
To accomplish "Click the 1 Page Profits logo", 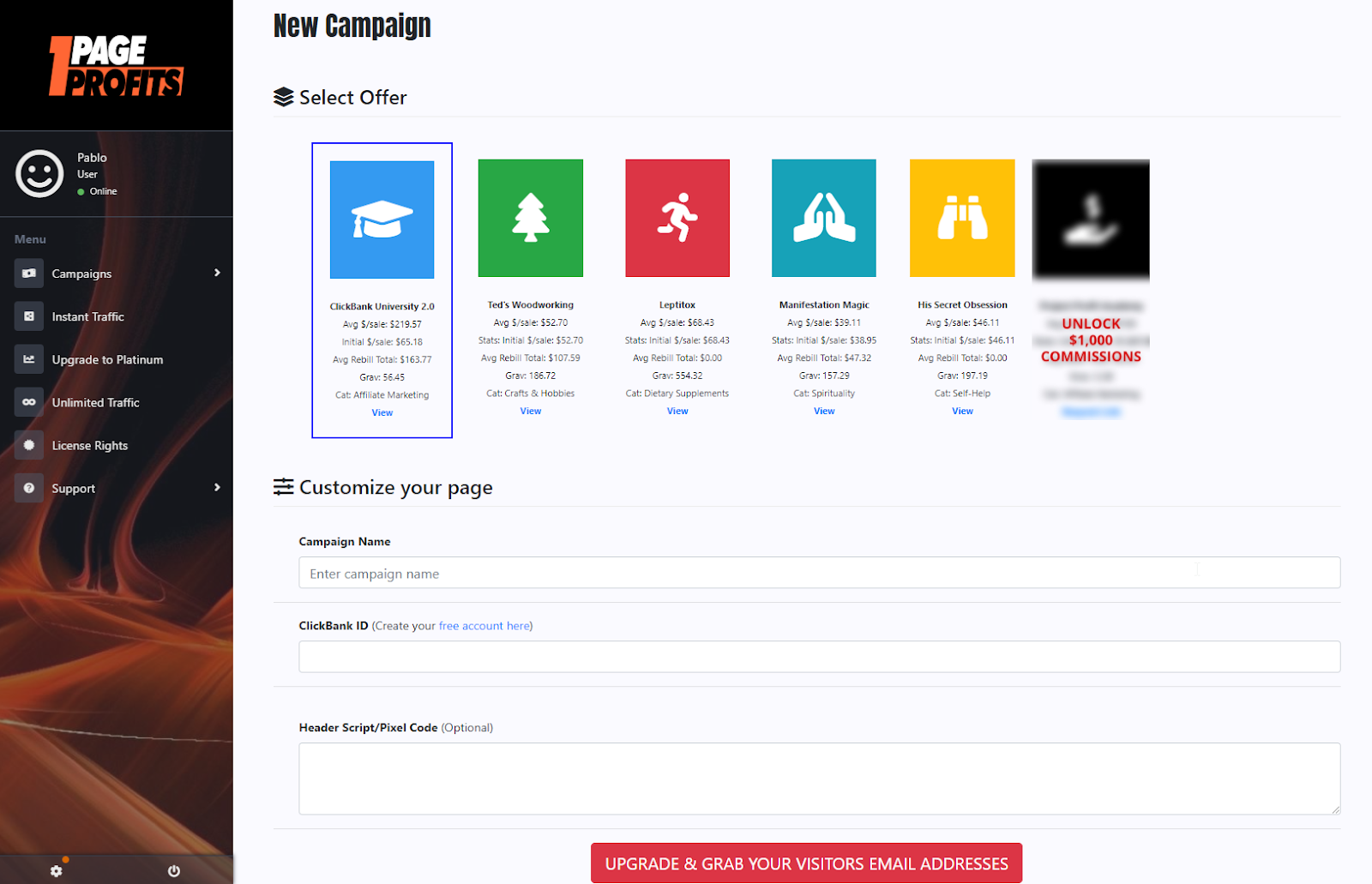I will click(x=116, y=65).
